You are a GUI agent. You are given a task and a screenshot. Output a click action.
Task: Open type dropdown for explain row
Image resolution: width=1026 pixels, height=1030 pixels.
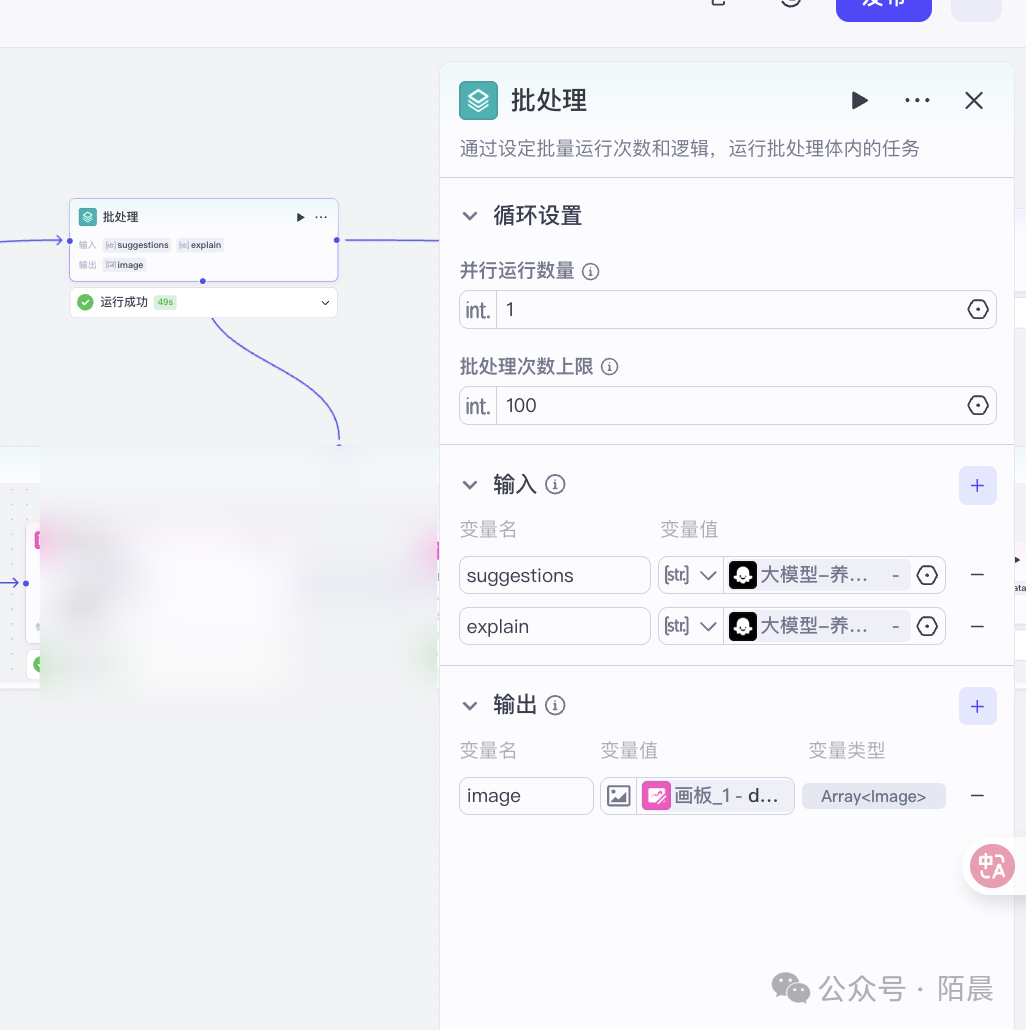(690, 626)
